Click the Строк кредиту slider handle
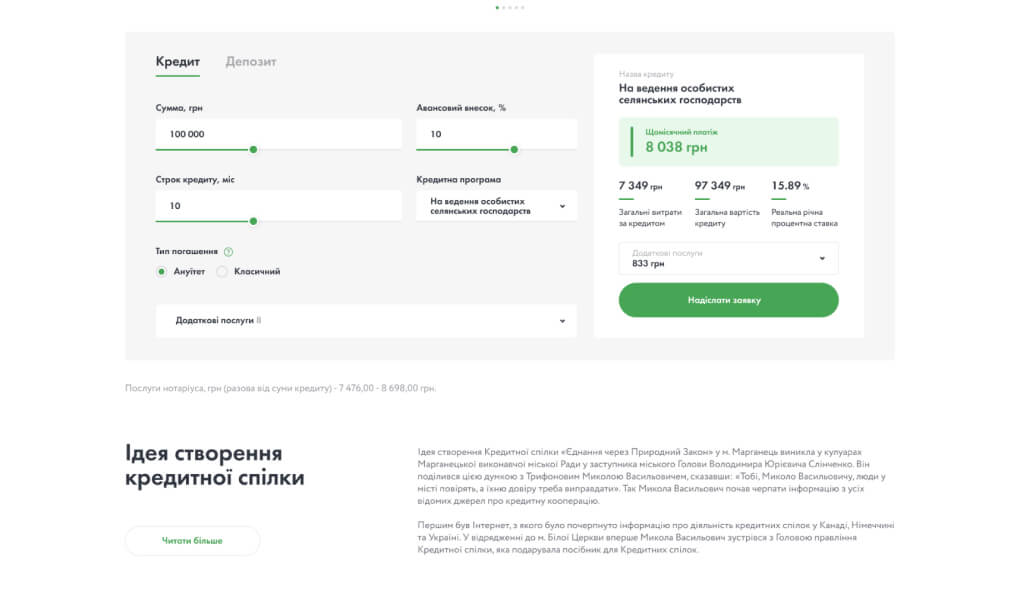This screenshot has height=600, width=1020. click(253, 221)
